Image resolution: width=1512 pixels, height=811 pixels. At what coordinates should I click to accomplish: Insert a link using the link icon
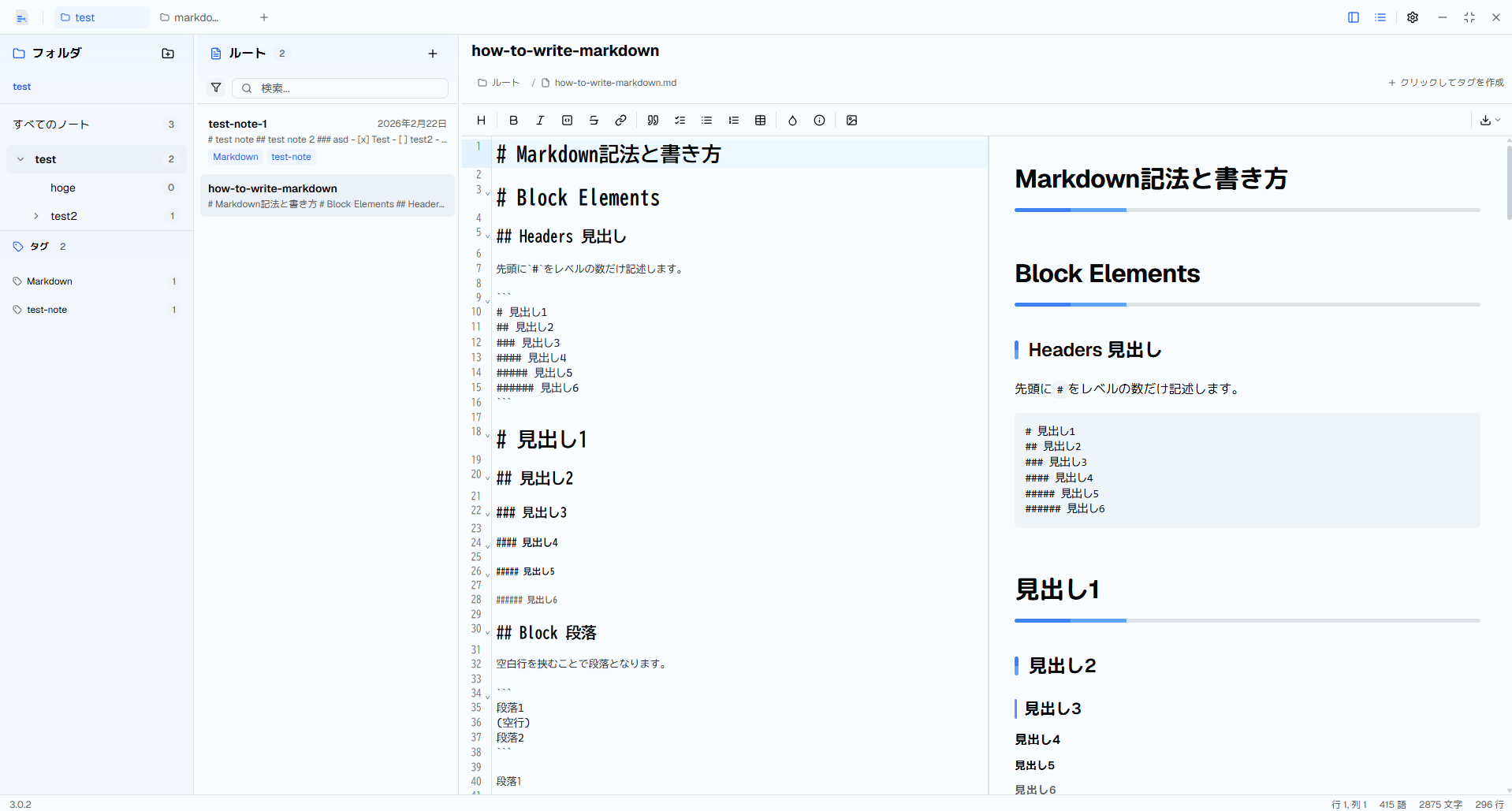(620, 121)
